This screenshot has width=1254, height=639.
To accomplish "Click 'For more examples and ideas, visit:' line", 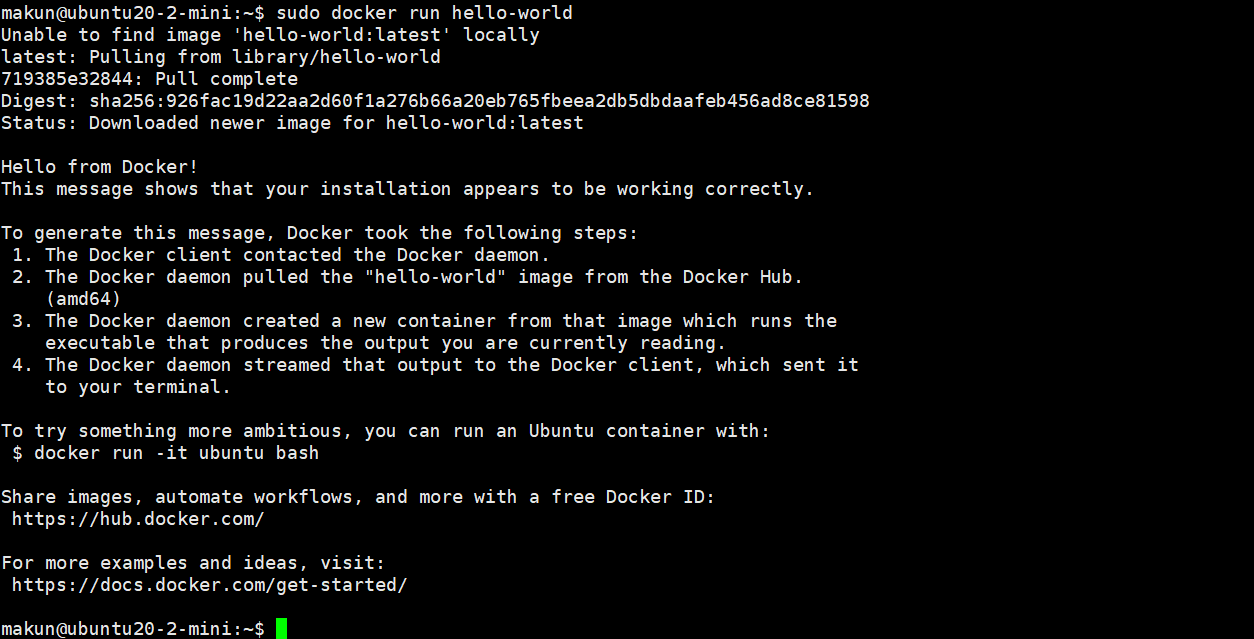I will point(193,563).
